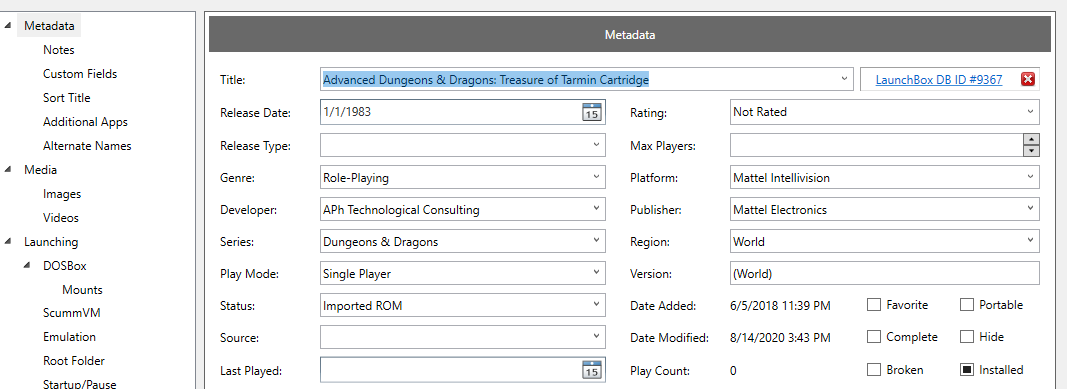Select Metadata in the sidebar tree
The image size is (1067, 389).
tap(49, 26)
